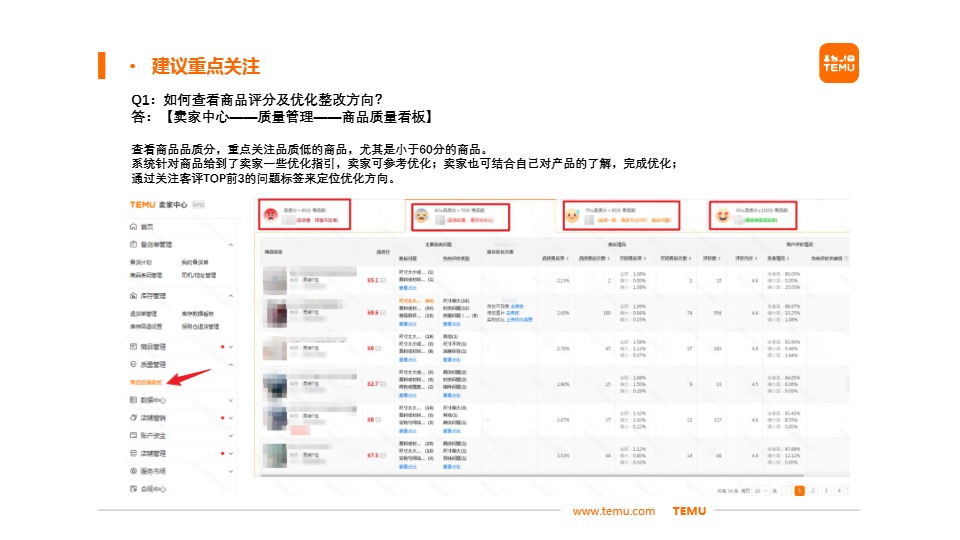Click the 合规中心 sidebar icon

click(x=133, y=489)
